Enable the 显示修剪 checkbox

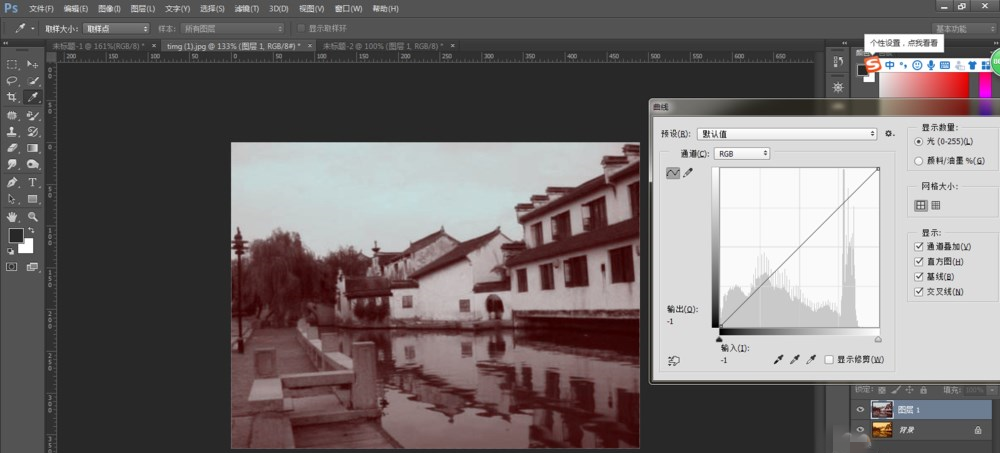[x=829, y=359]
